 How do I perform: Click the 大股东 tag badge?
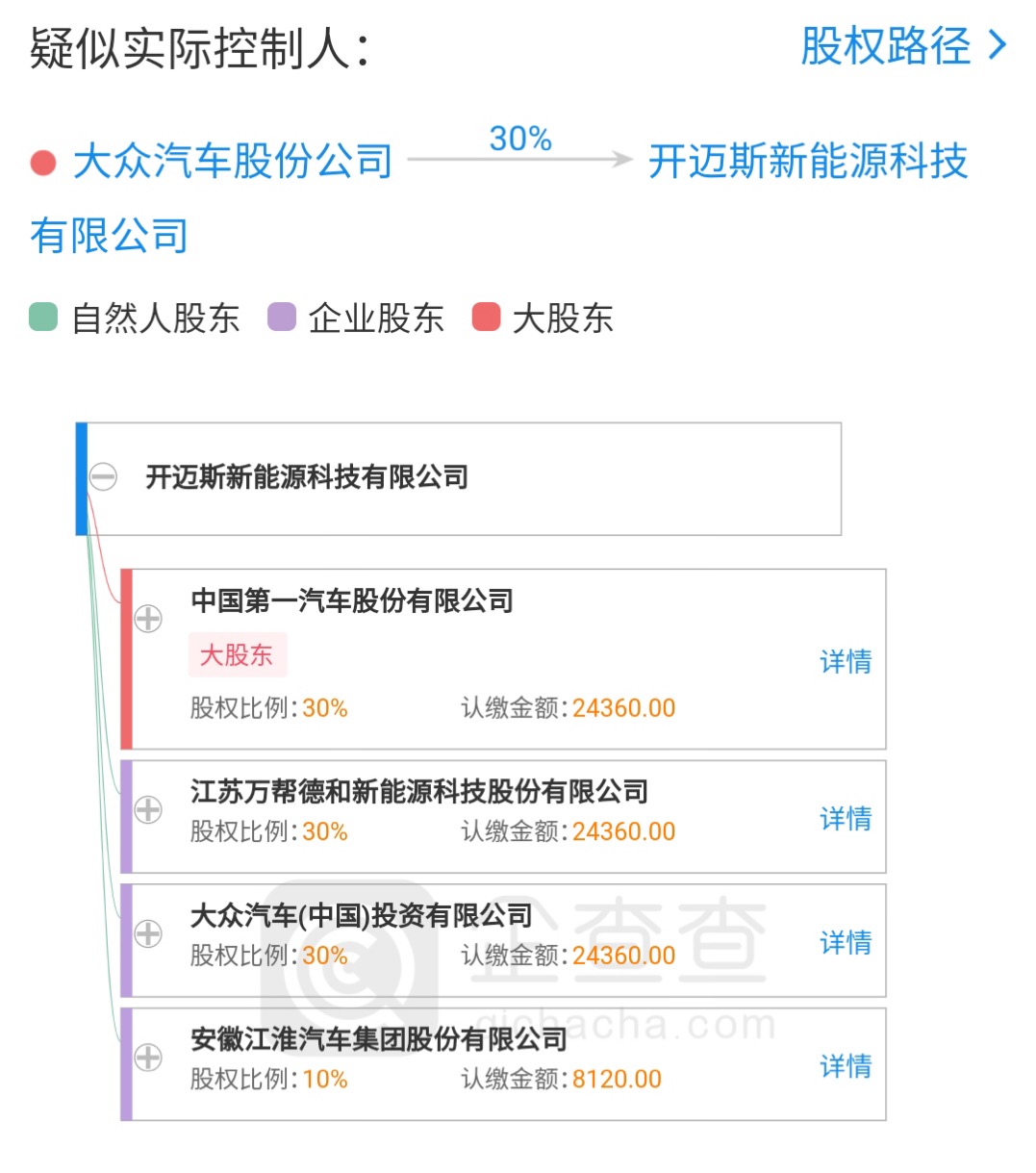pos(237,655)
